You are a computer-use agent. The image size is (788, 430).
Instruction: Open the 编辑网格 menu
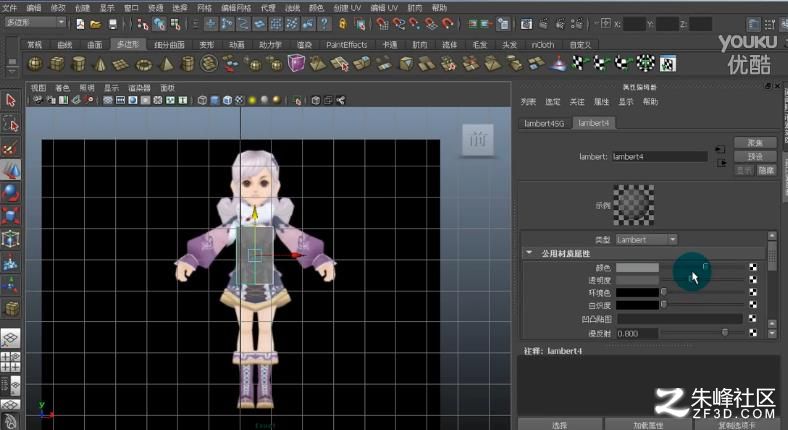click(236, 8)
